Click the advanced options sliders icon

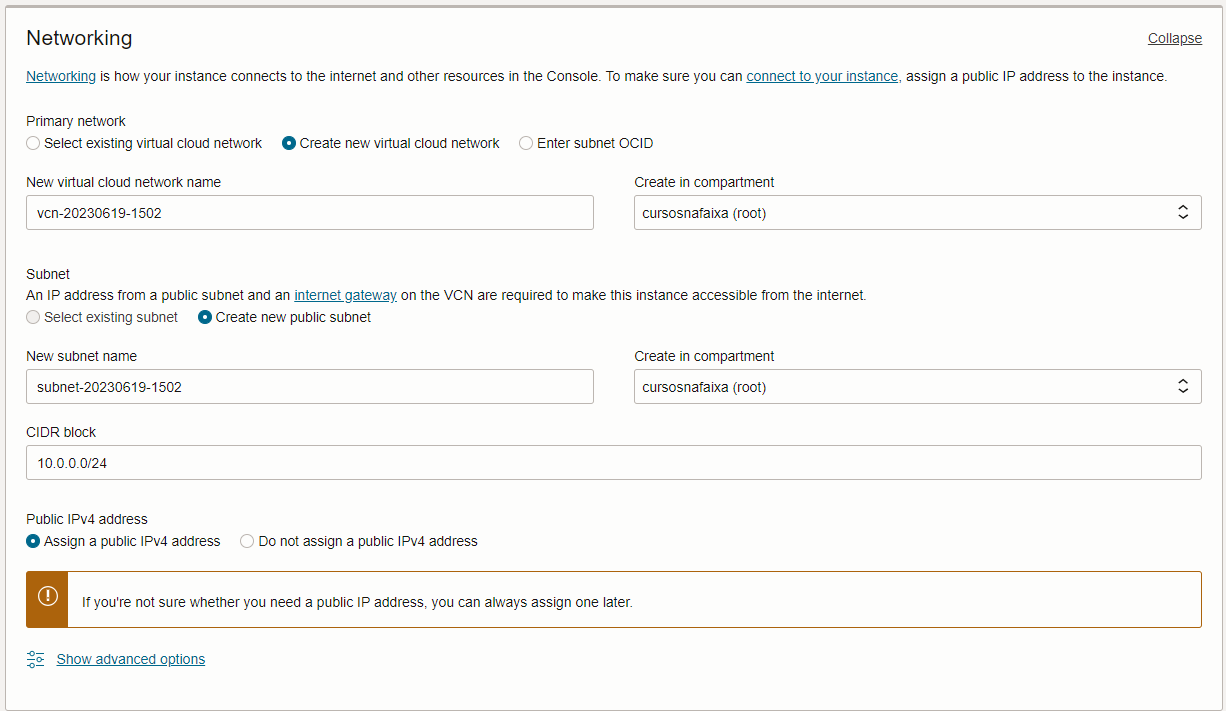(x=36, y=659)
